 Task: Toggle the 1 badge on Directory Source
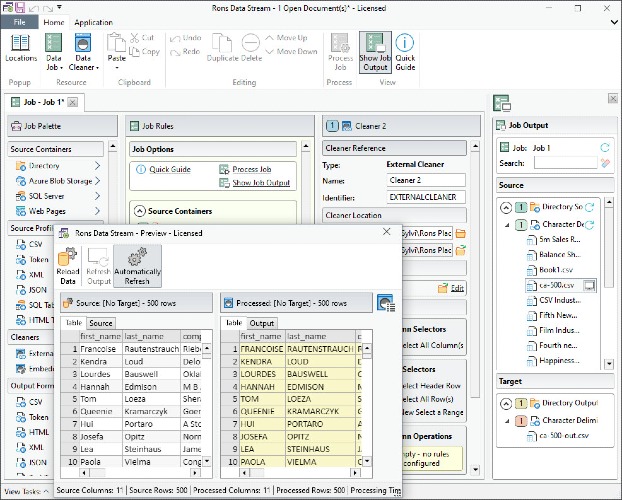(521, 207)
